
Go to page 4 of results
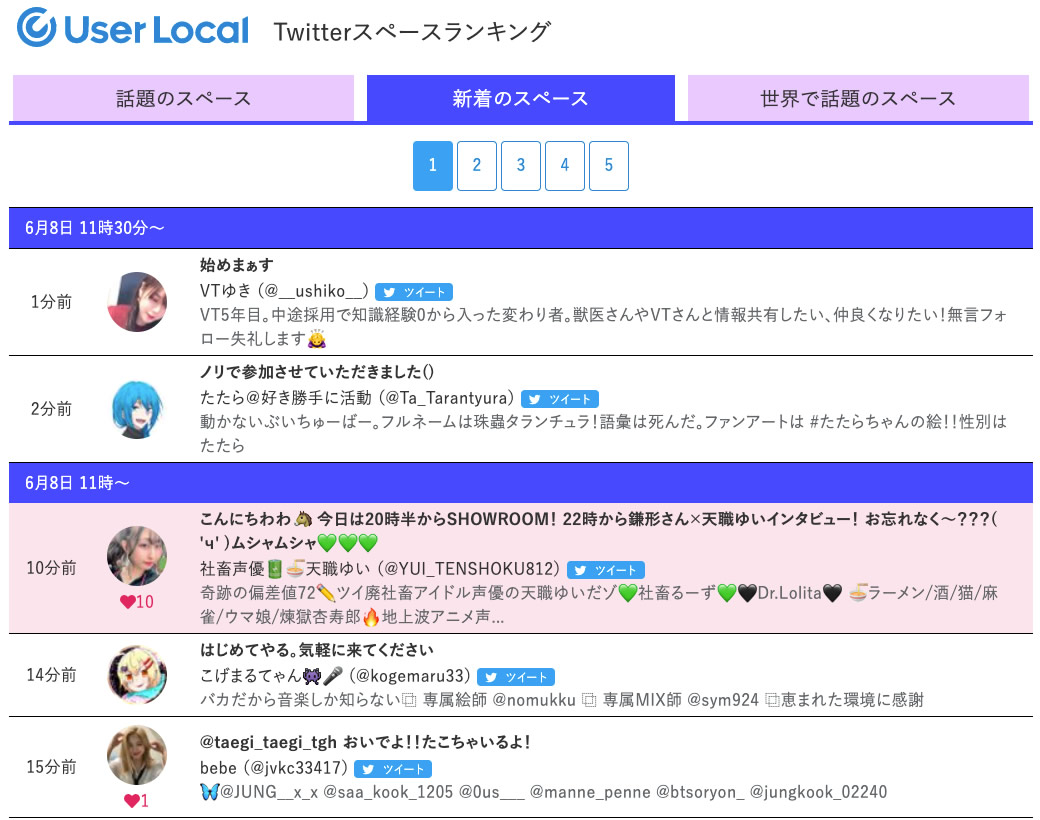point(564,165)
